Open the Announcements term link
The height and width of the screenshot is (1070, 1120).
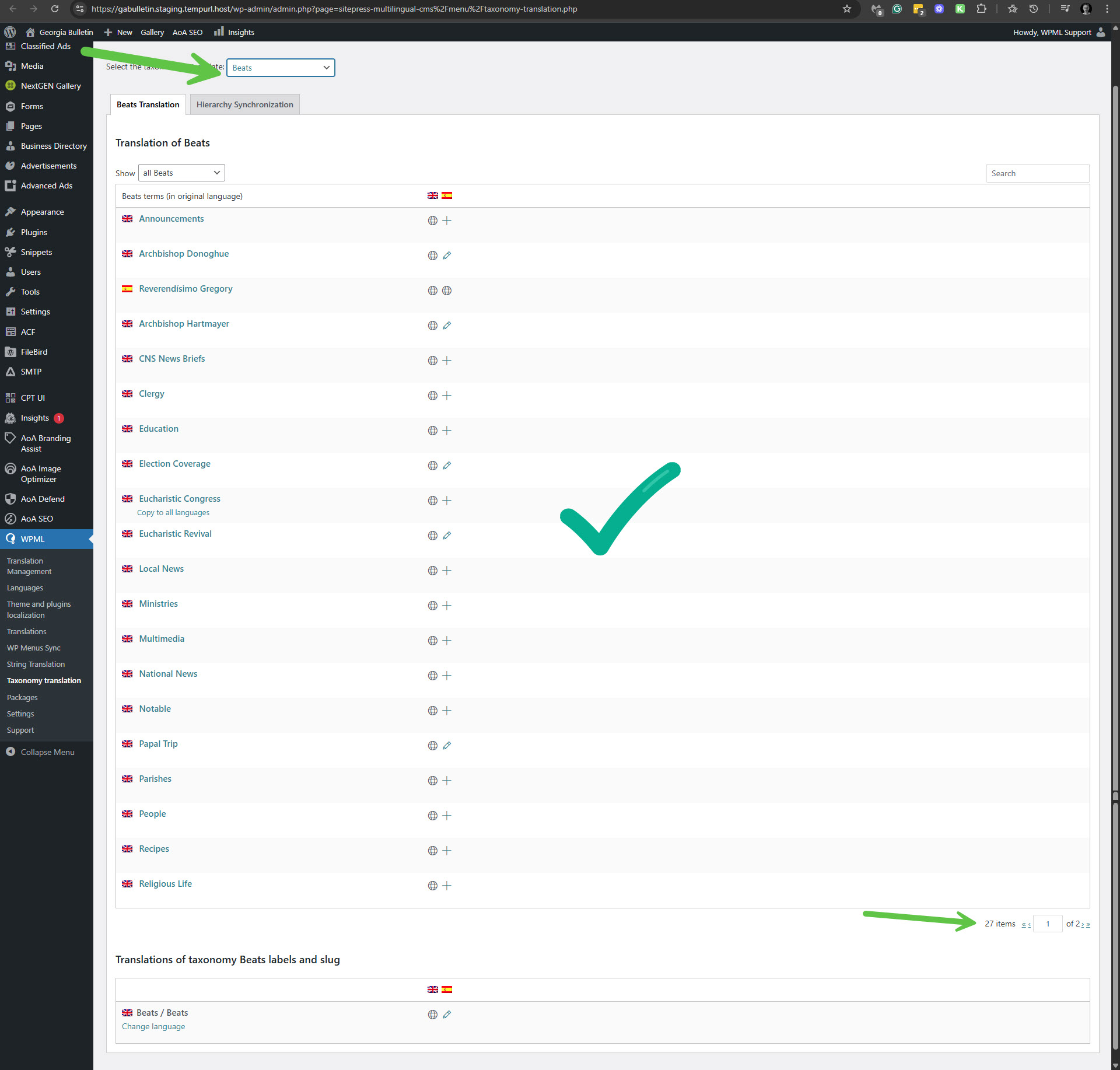click(x=171, y=219)
